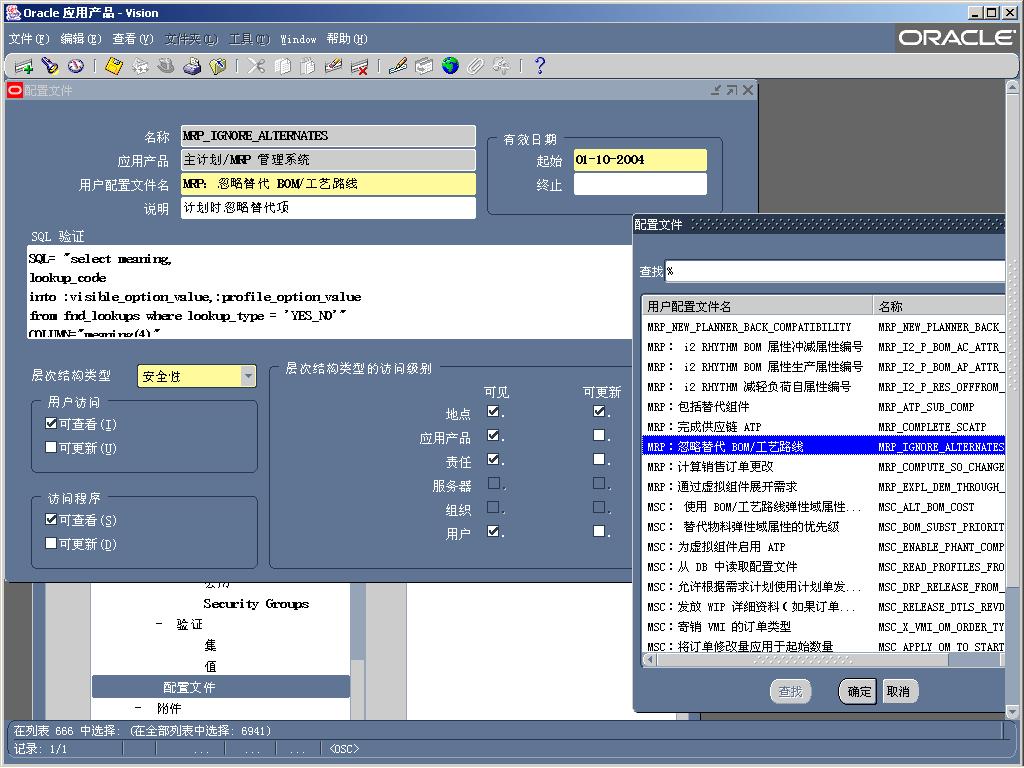The width and height of the screenshot is (1024, 768).
Task: Collapse the 验证 tree node
Action: (159, 624)
